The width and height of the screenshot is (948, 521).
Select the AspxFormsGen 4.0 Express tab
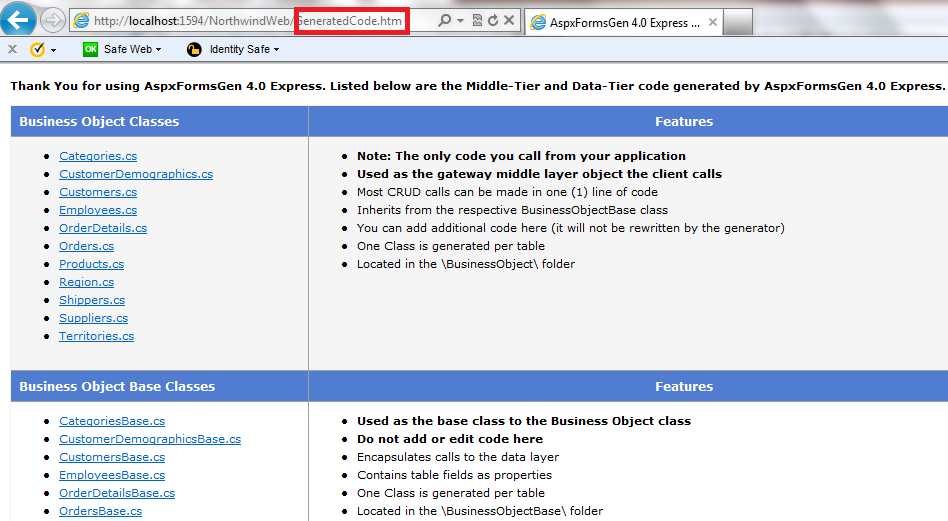[x=624, y=23]
